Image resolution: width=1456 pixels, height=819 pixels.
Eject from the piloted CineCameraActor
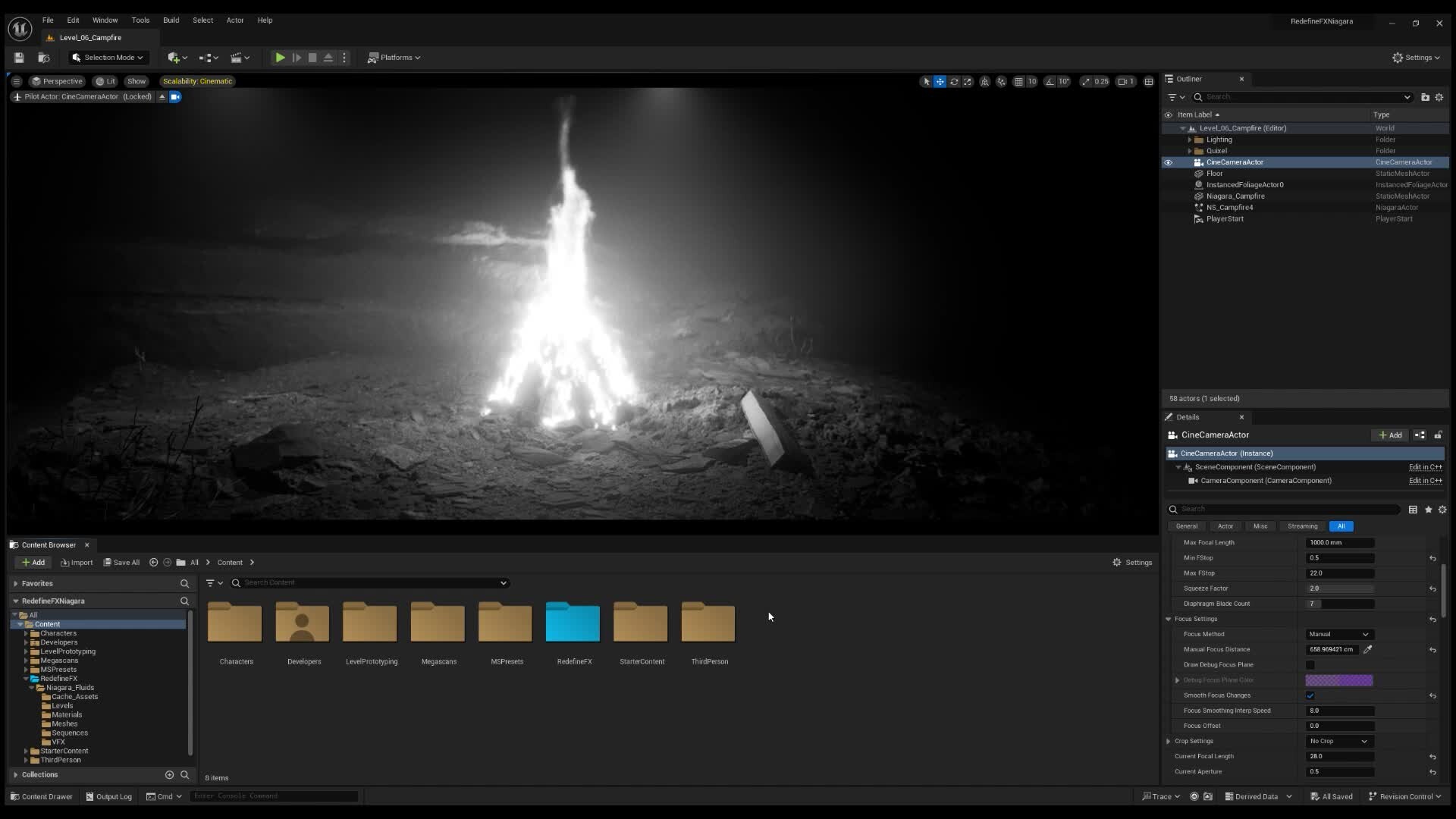(162, 97)
